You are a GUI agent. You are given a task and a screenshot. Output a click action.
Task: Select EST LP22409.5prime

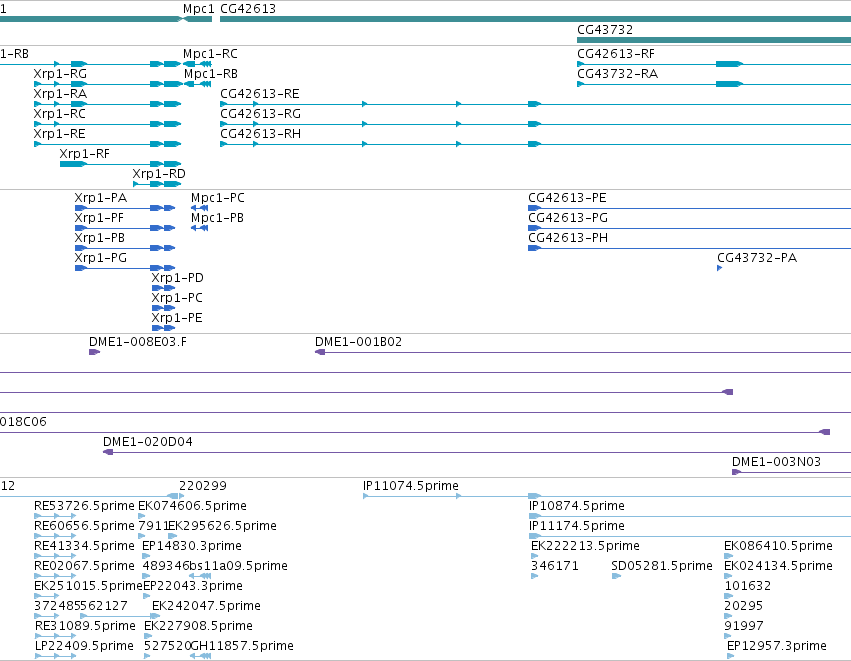click(84, 647)
